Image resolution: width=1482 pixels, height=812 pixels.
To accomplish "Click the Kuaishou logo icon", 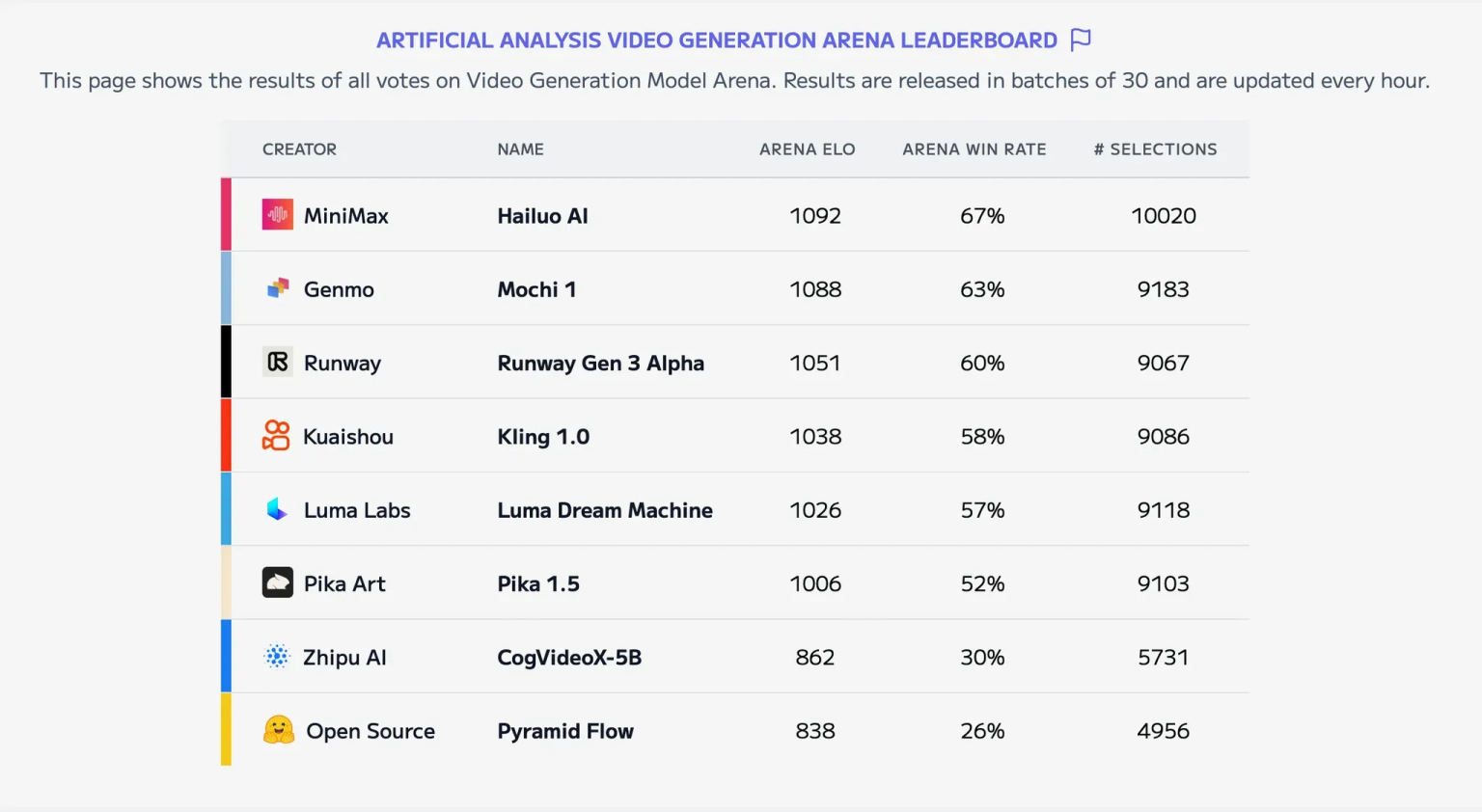I will pyautogui.click(x=276, y=435).
